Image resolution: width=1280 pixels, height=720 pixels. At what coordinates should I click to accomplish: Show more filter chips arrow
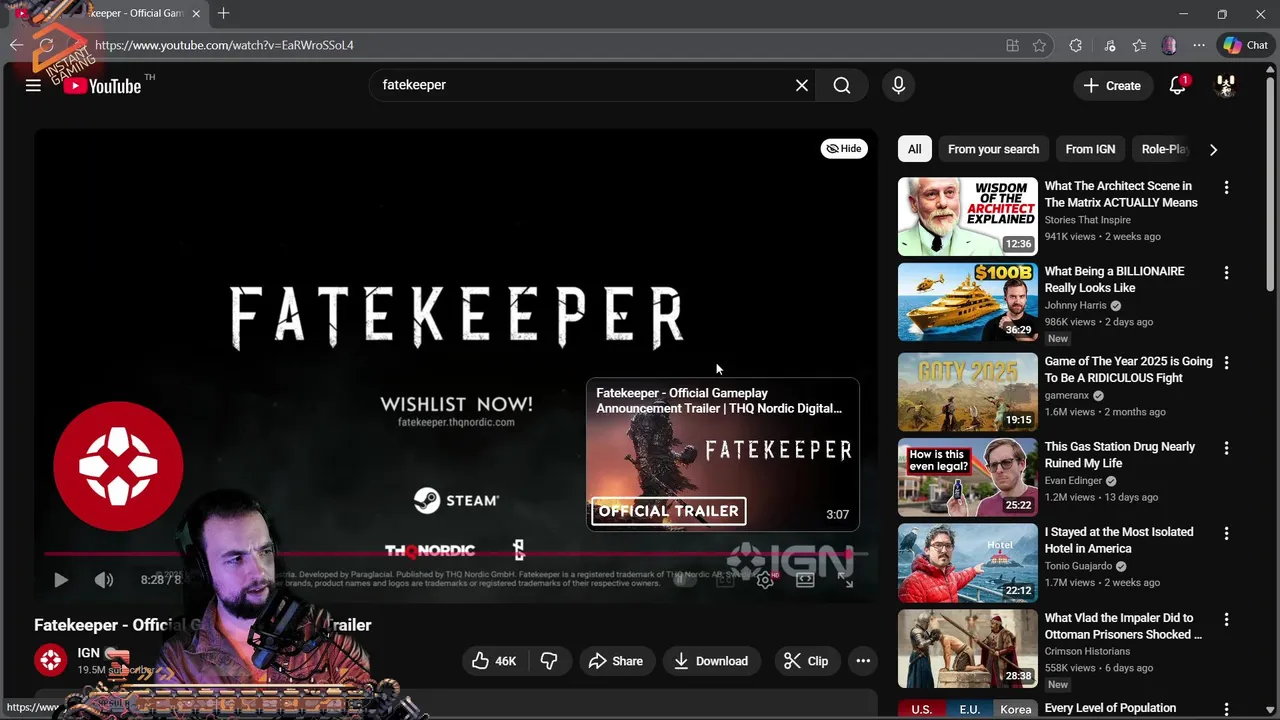(x=1213, y=149)
